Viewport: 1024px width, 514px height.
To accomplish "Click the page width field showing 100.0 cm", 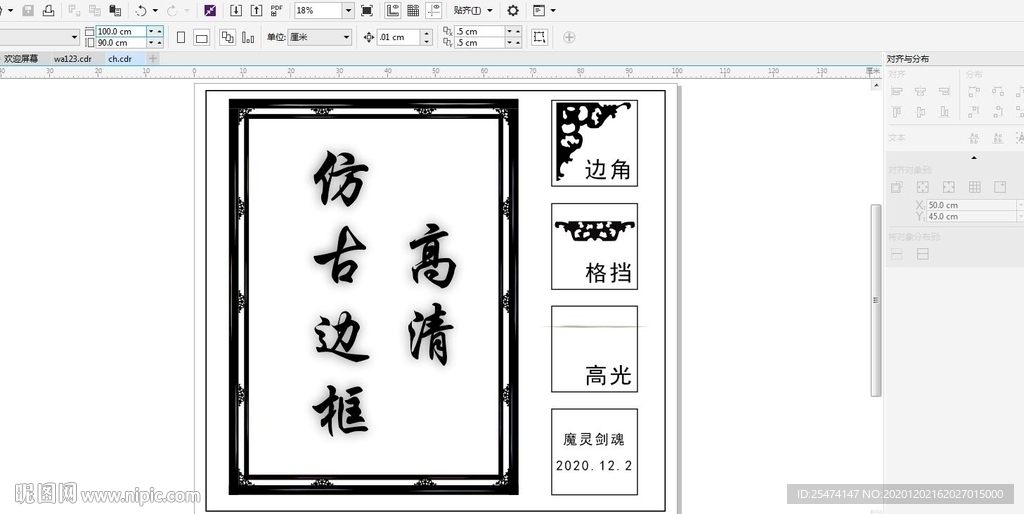I will 120,31.
